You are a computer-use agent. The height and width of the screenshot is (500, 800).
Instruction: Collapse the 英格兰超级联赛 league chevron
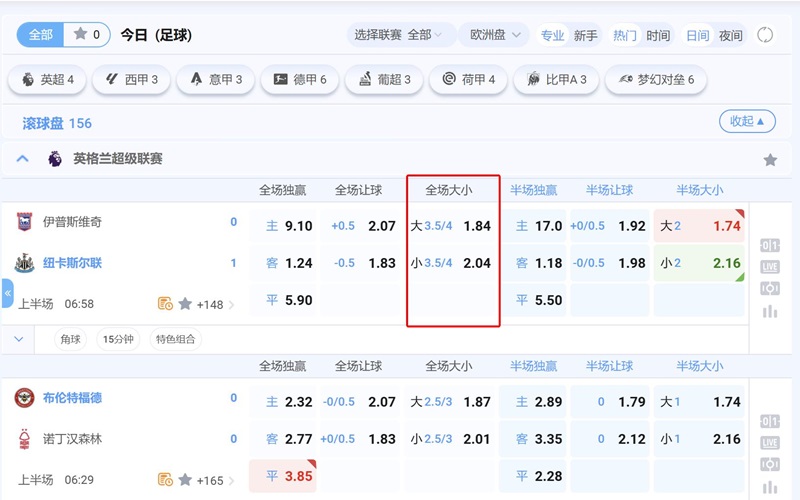pos(22,159)
